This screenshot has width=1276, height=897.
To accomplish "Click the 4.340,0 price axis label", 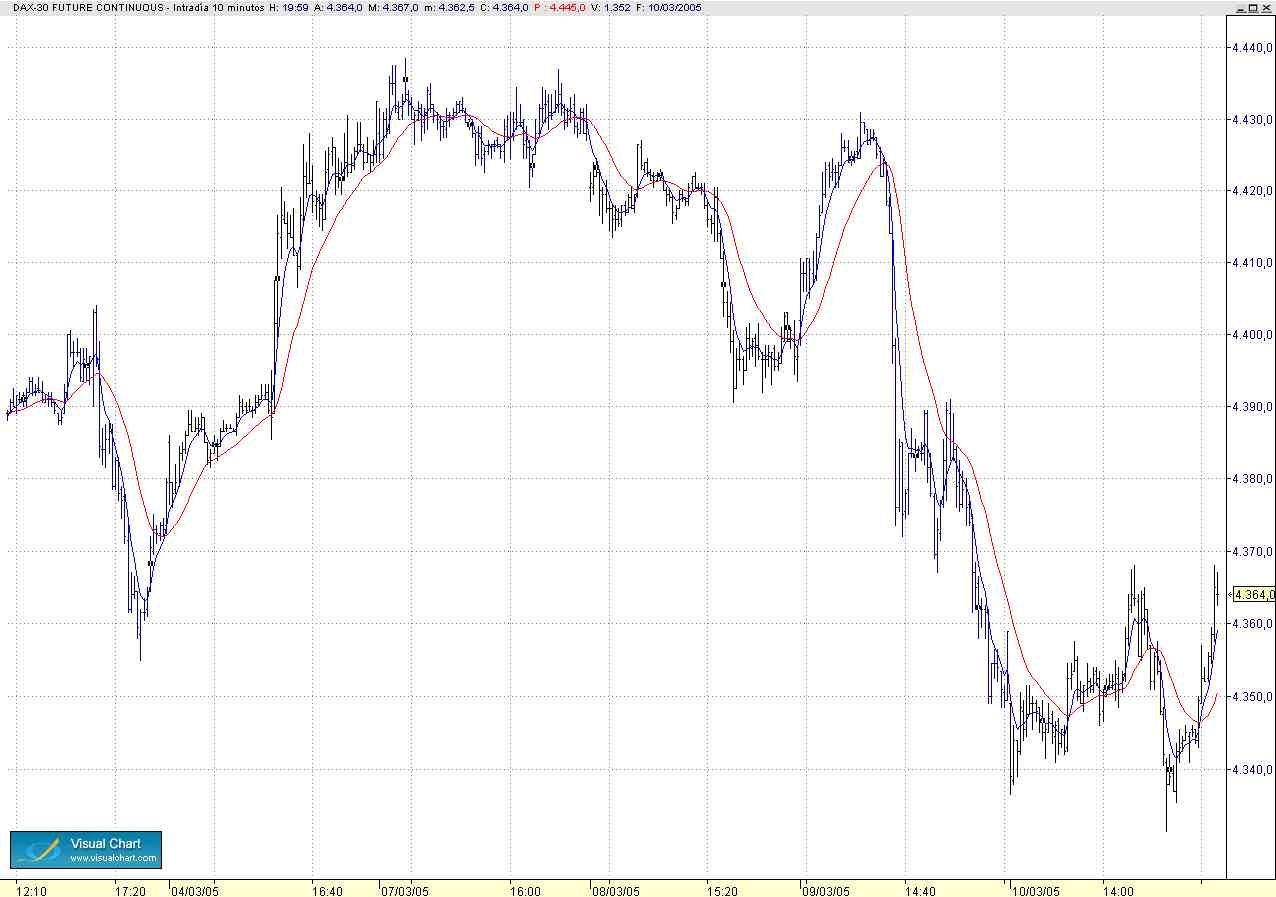I will coord(1252,769).
